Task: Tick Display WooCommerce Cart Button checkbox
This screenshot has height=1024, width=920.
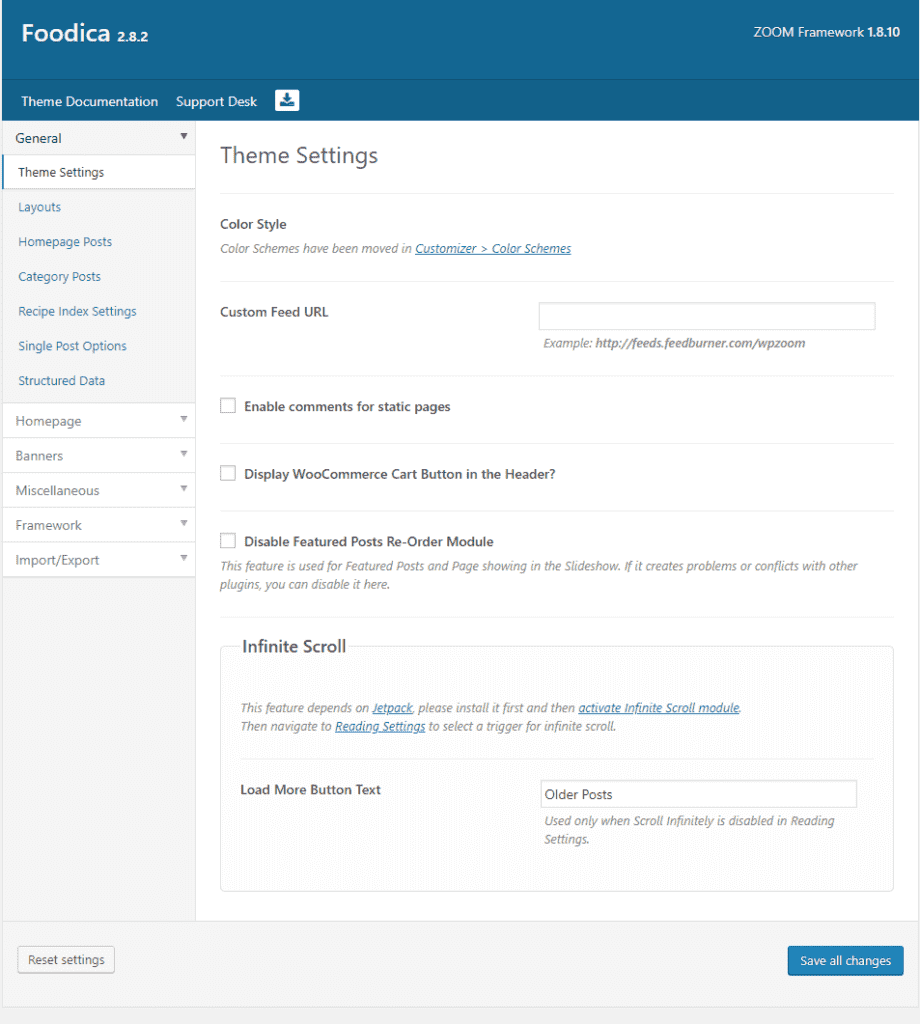Action: click(x=228, y=473)
